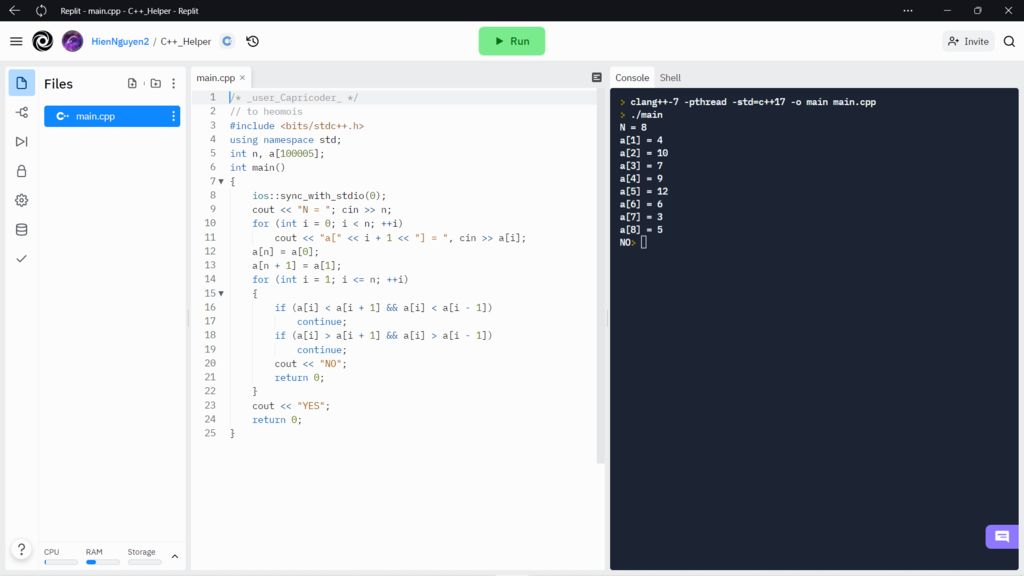1024x576 pixels.
Task: Toggle the Files panel sidebar icon
Action: [22, 83]
